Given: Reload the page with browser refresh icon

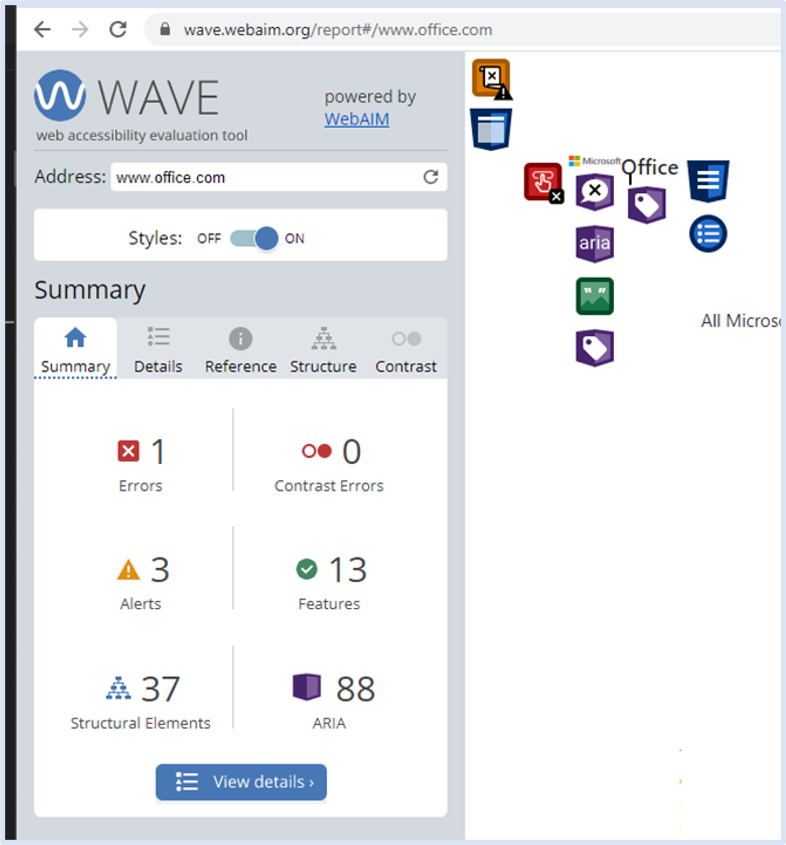Looking at the screenshot, I should coord(118,29).
